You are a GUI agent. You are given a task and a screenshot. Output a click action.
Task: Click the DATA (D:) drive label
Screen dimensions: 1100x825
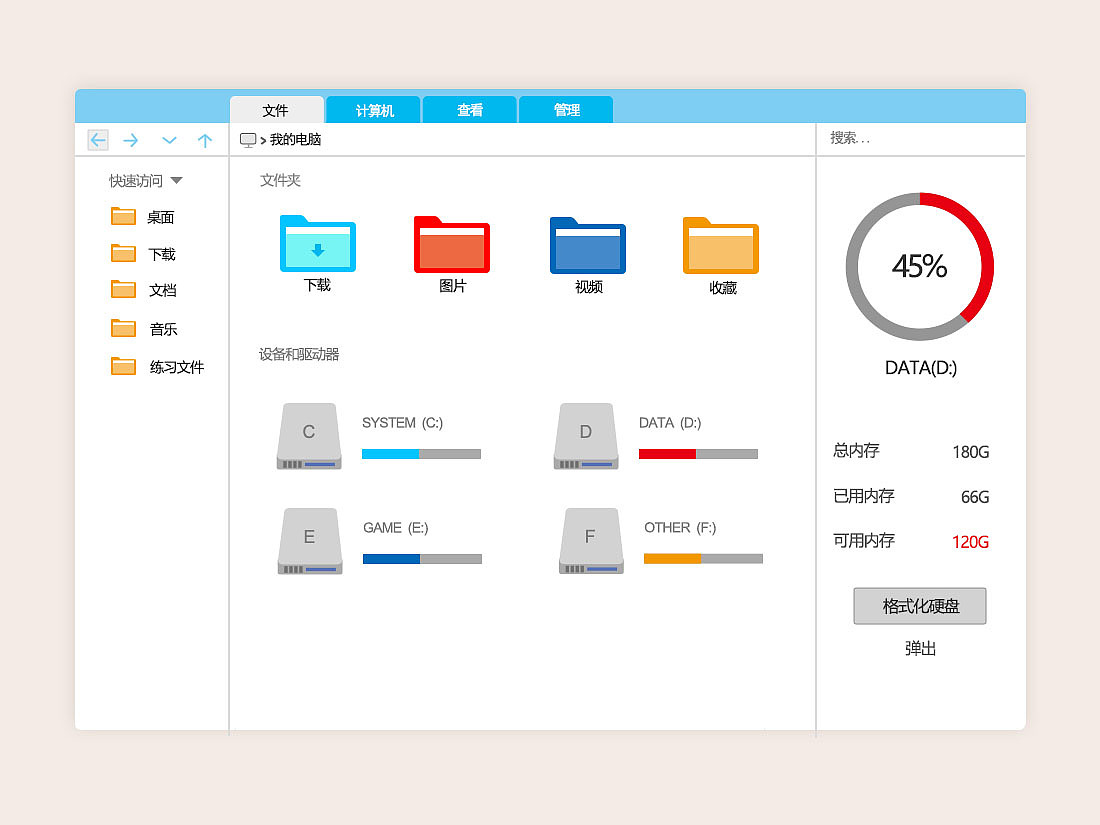(x=670, y=423)
